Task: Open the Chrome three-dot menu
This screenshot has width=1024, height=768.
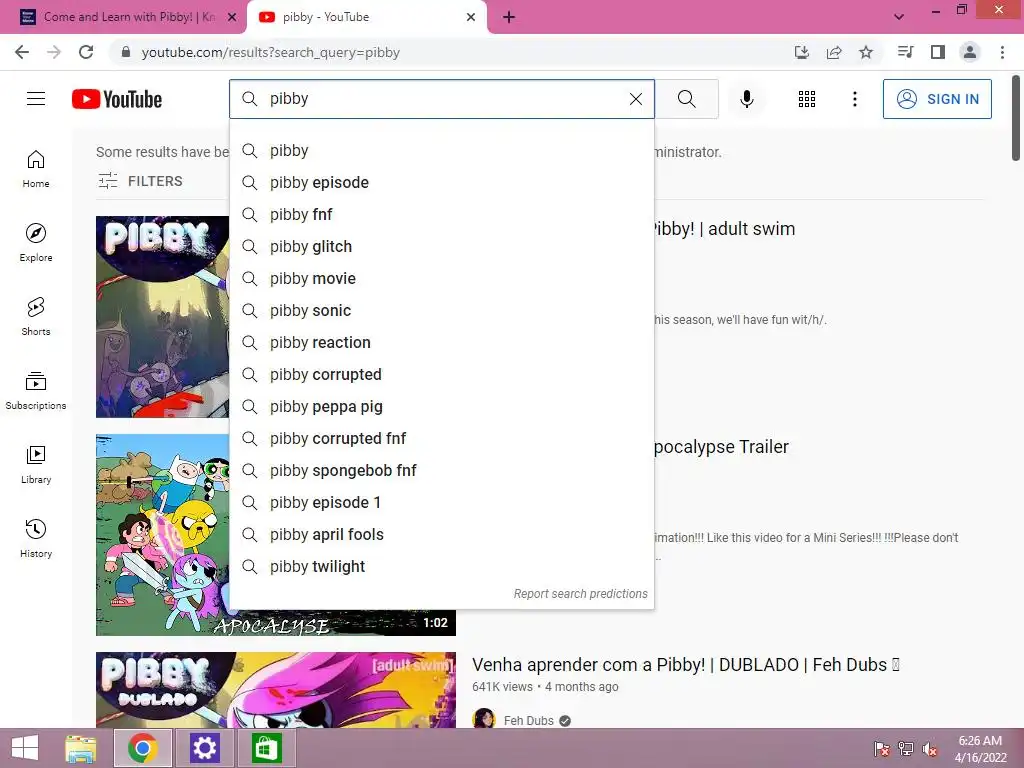Action: click(x=1002, y=52)
